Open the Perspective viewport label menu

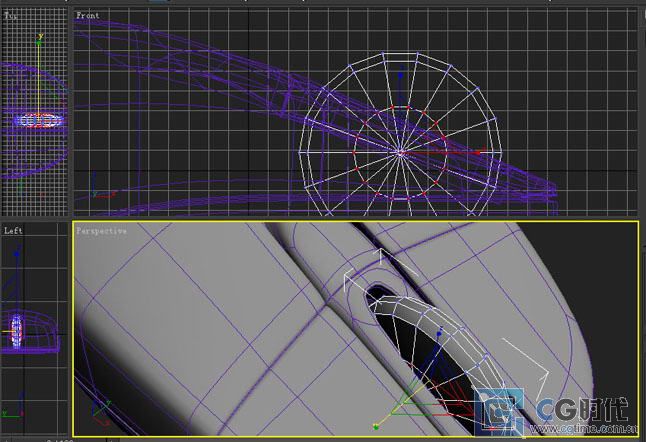102,230
